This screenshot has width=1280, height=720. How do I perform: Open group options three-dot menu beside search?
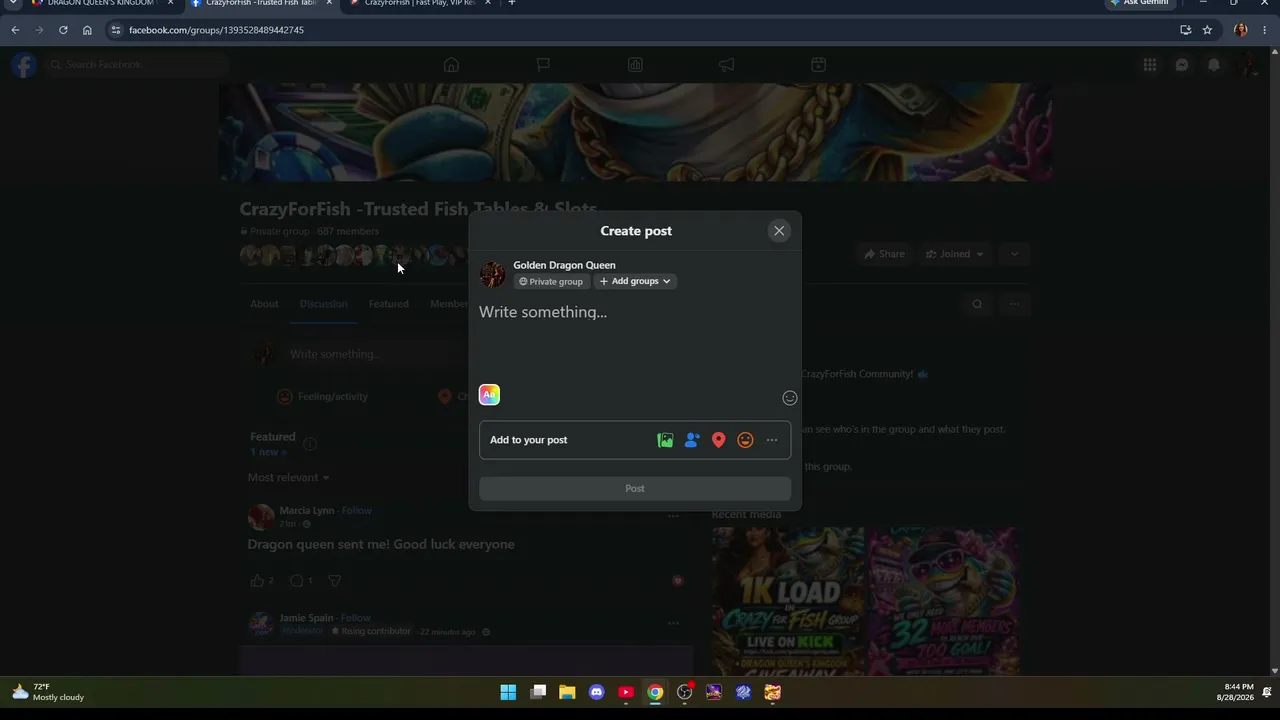(1014, 304)
